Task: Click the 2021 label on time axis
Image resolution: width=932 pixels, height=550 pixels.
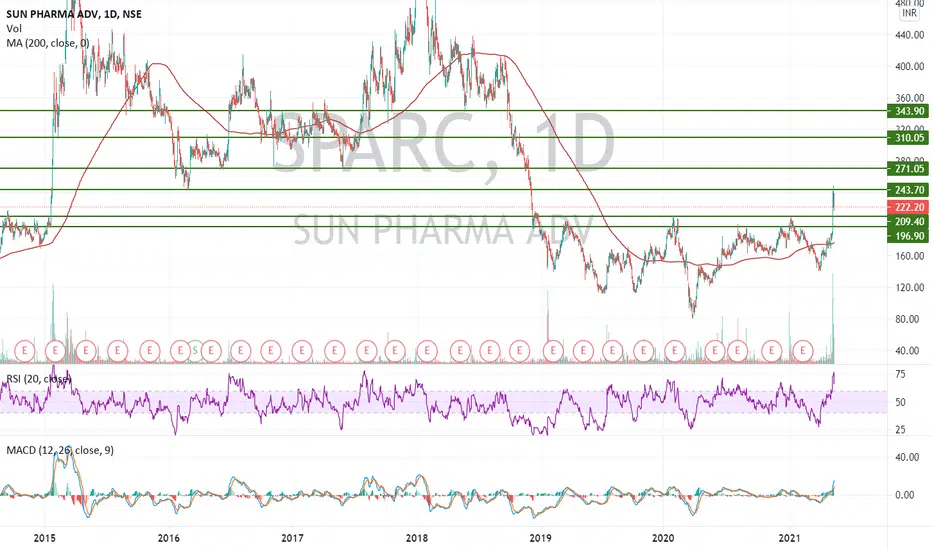Action: (x=790, y=538)
